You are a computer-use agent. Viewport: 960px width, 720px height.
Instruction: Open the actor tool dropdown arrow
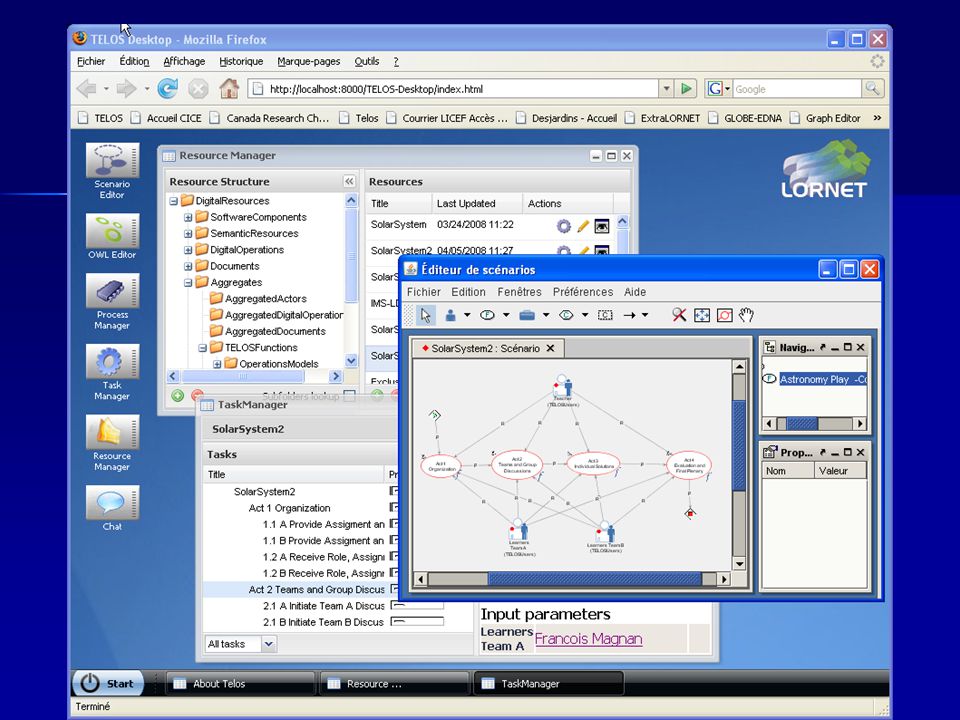[x=467, y=315]
